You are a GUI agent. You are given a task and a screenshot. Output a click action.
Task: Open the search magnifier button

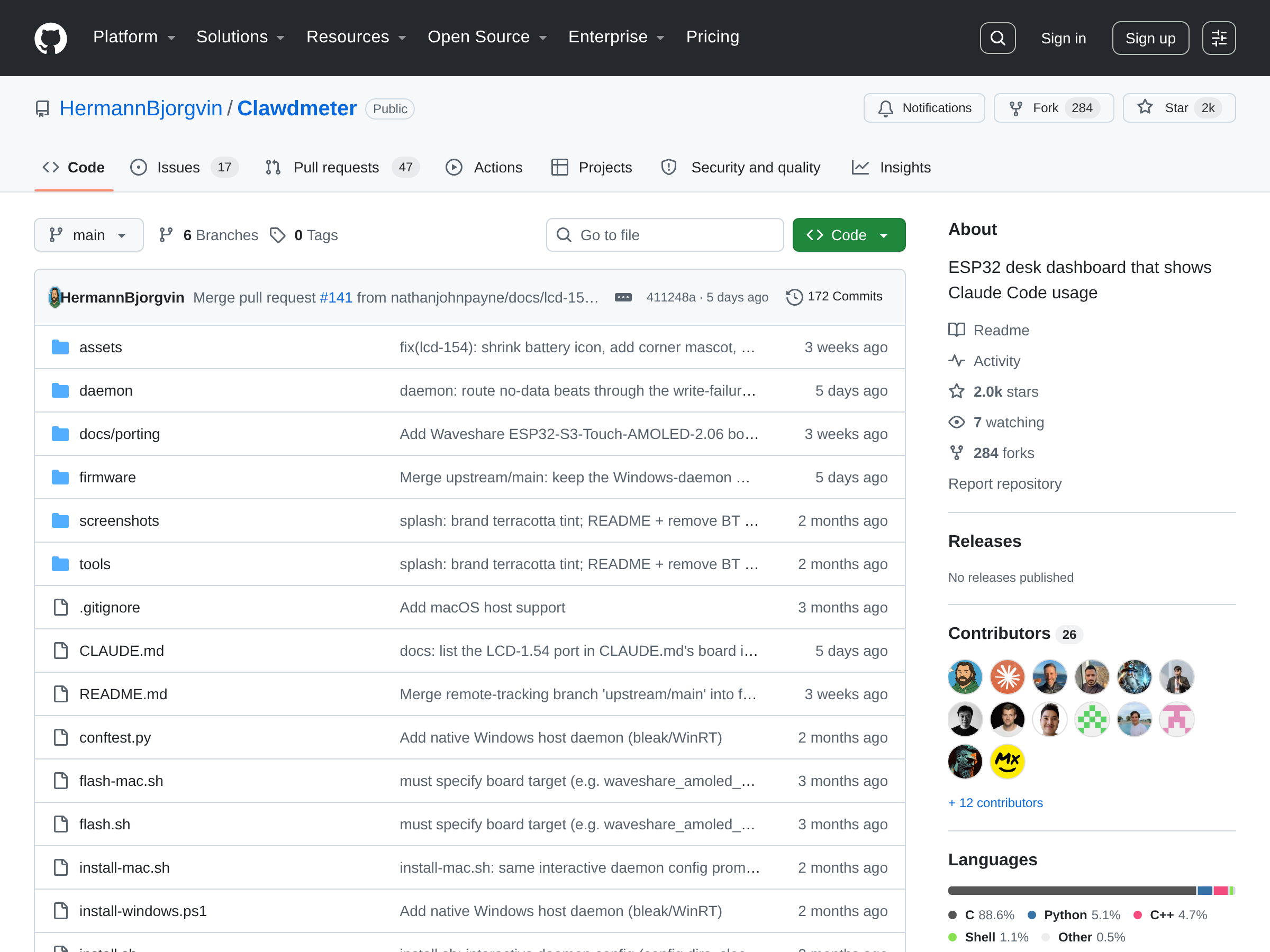(997, 38)
